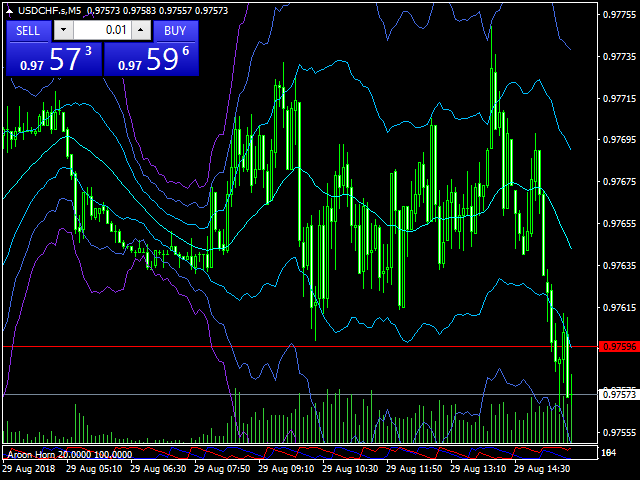Decrease lot volume with the down arrow
The height and width of the screenshot is (480, 640).
click(x=63, y=30)
